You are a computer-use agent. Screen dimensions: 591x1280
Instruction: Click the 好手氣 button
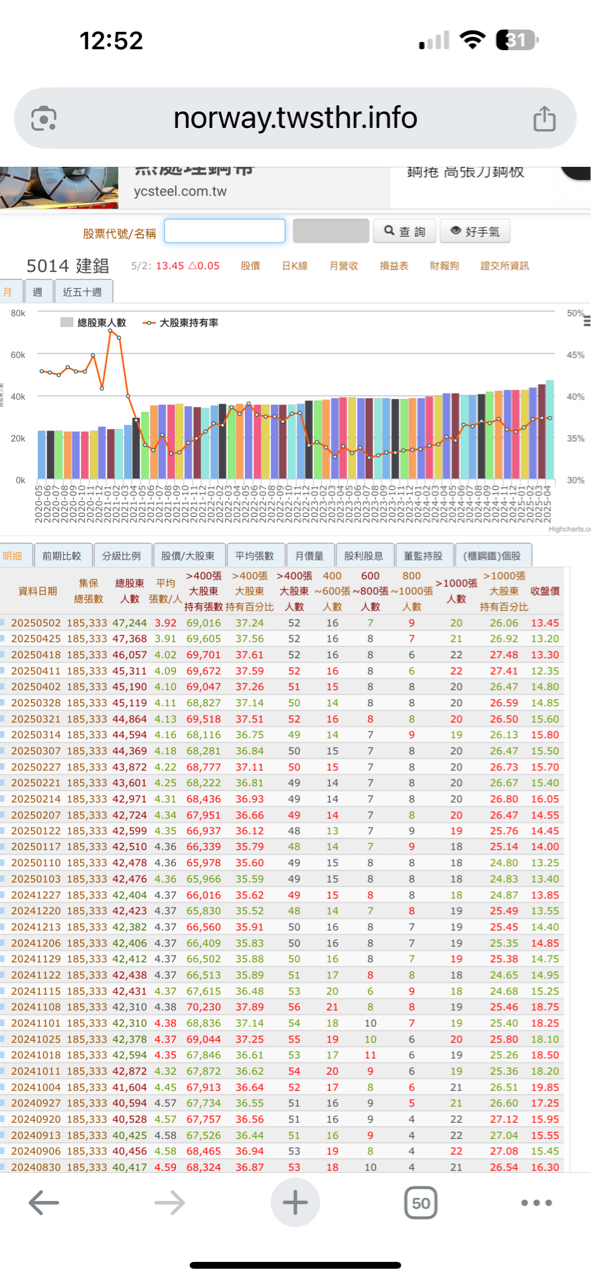tap(475, 232)
